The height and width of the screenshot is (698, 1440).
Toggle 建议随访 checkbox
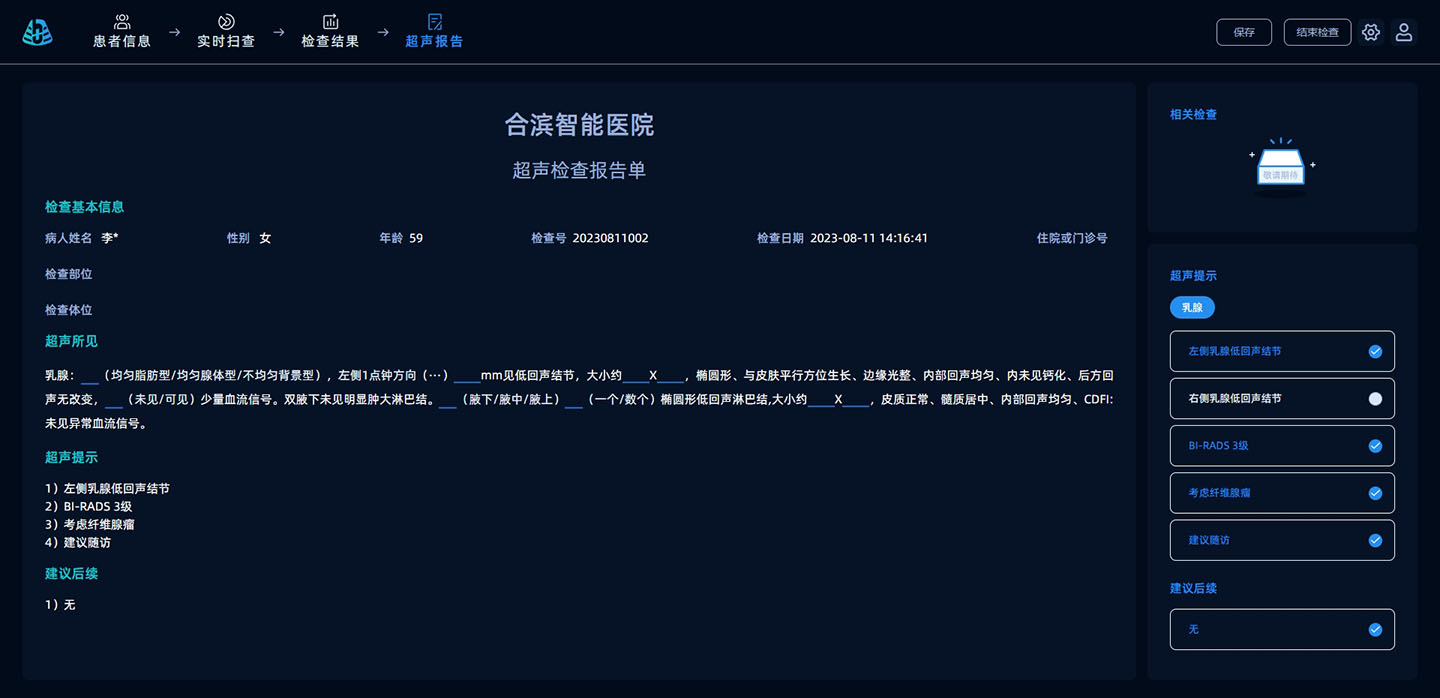pyautogui.click(x=1375, y=540)
